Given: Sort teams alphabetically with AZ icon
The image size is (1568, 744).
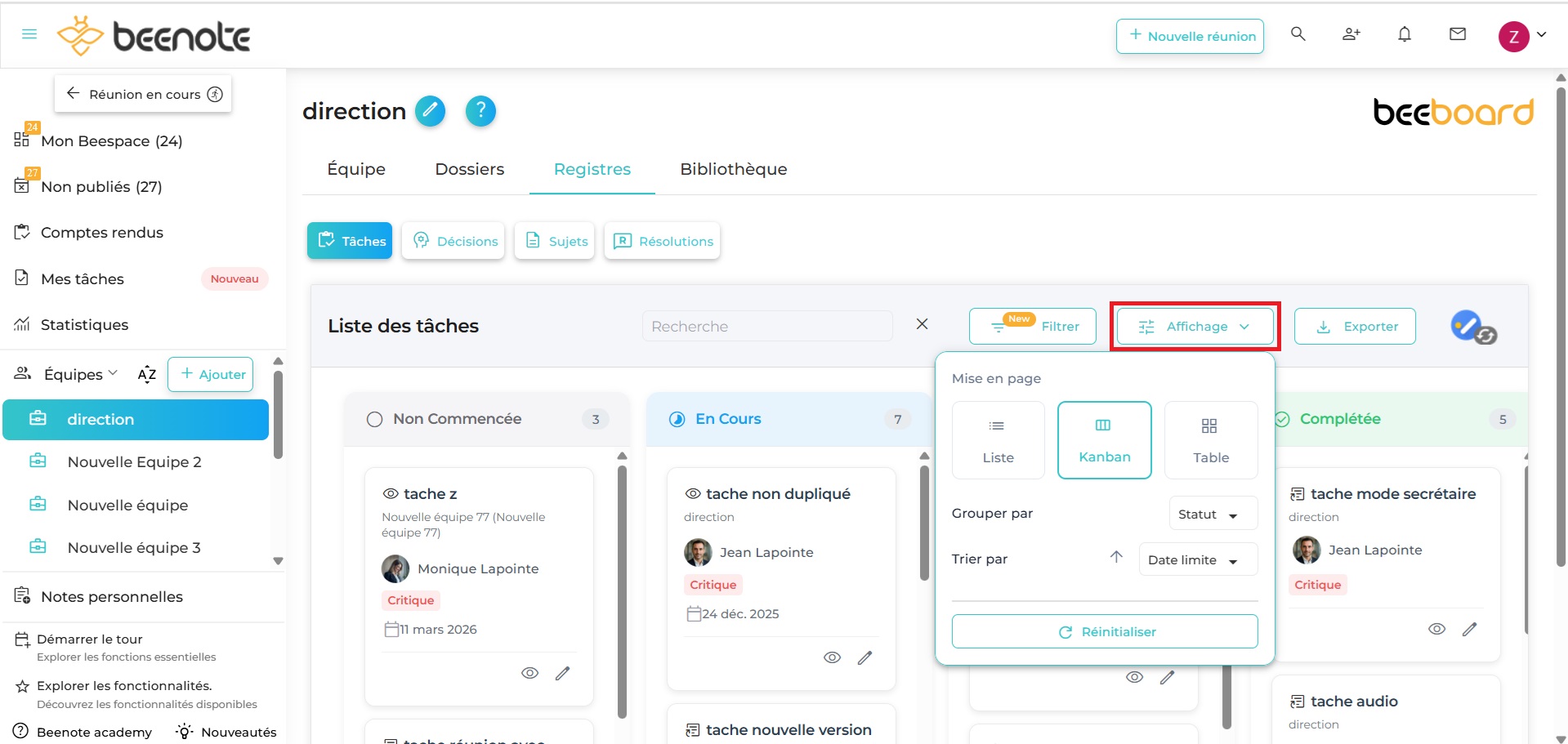Looking at the screenshot, I should tap(147, 375).
